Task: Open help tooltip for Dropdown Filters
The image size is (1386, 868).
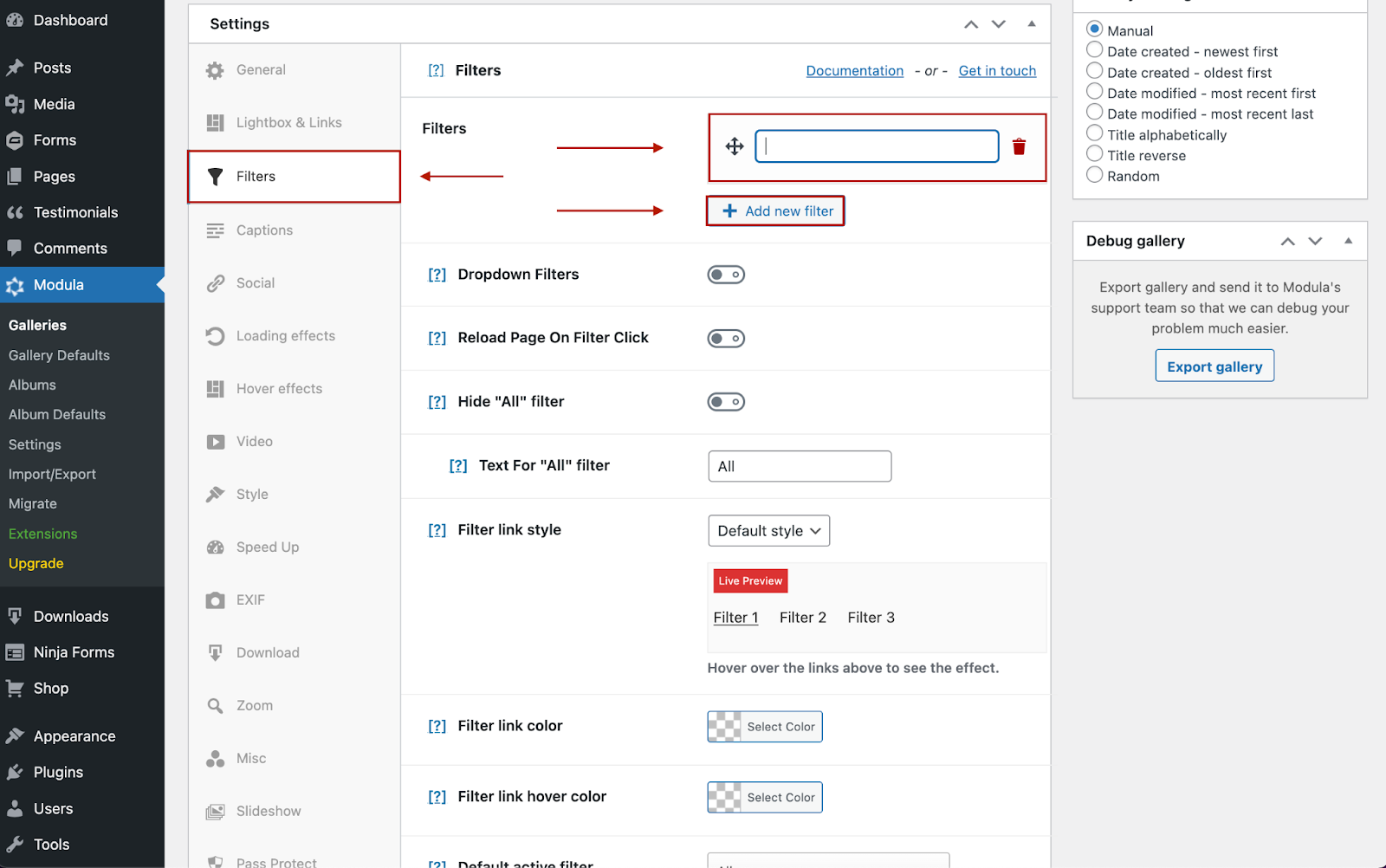Action: pyautogui.click(x=437, y=275)
